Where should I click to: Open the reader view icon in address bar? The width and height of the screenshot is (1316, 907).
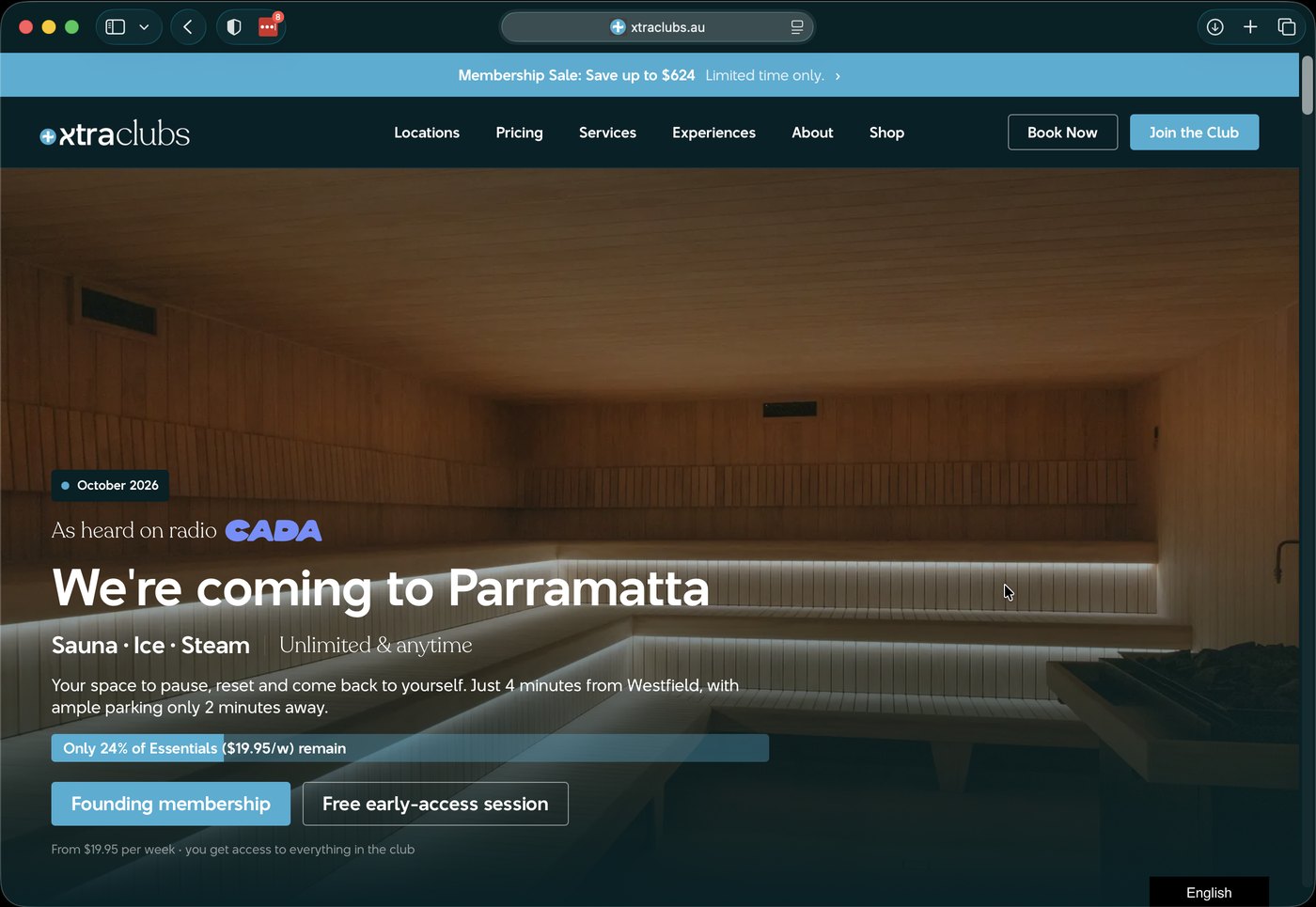[x=797, y=27]
